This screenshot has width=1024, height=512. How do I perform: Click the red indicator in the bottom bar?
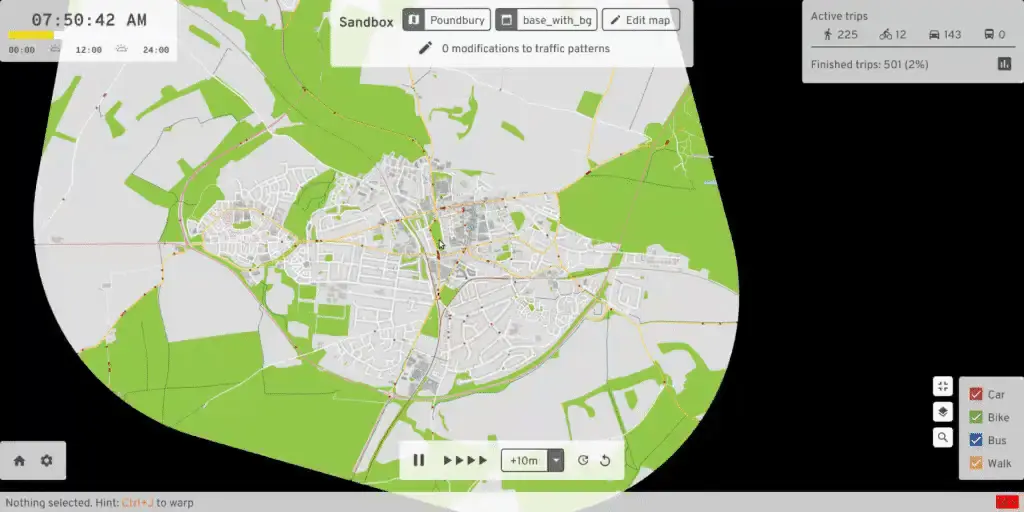click(x=1007, y=502)
